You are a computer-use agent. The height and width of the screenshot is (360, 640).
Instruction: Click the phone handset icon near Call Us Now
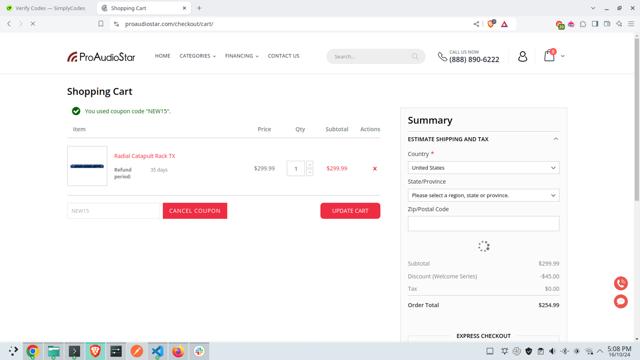[x=442, y=57]
